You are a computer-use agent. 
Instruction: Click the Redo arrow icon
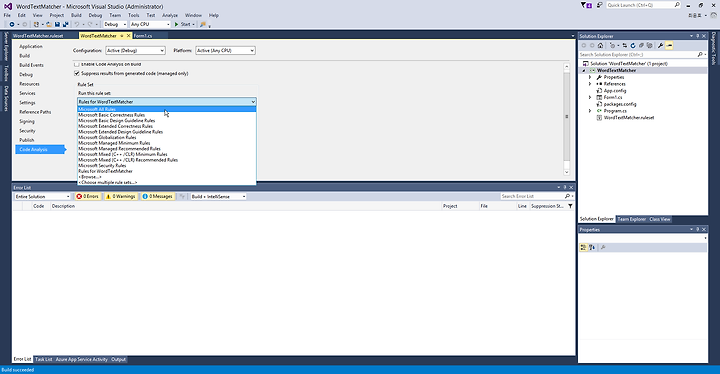tap(90, 24)
